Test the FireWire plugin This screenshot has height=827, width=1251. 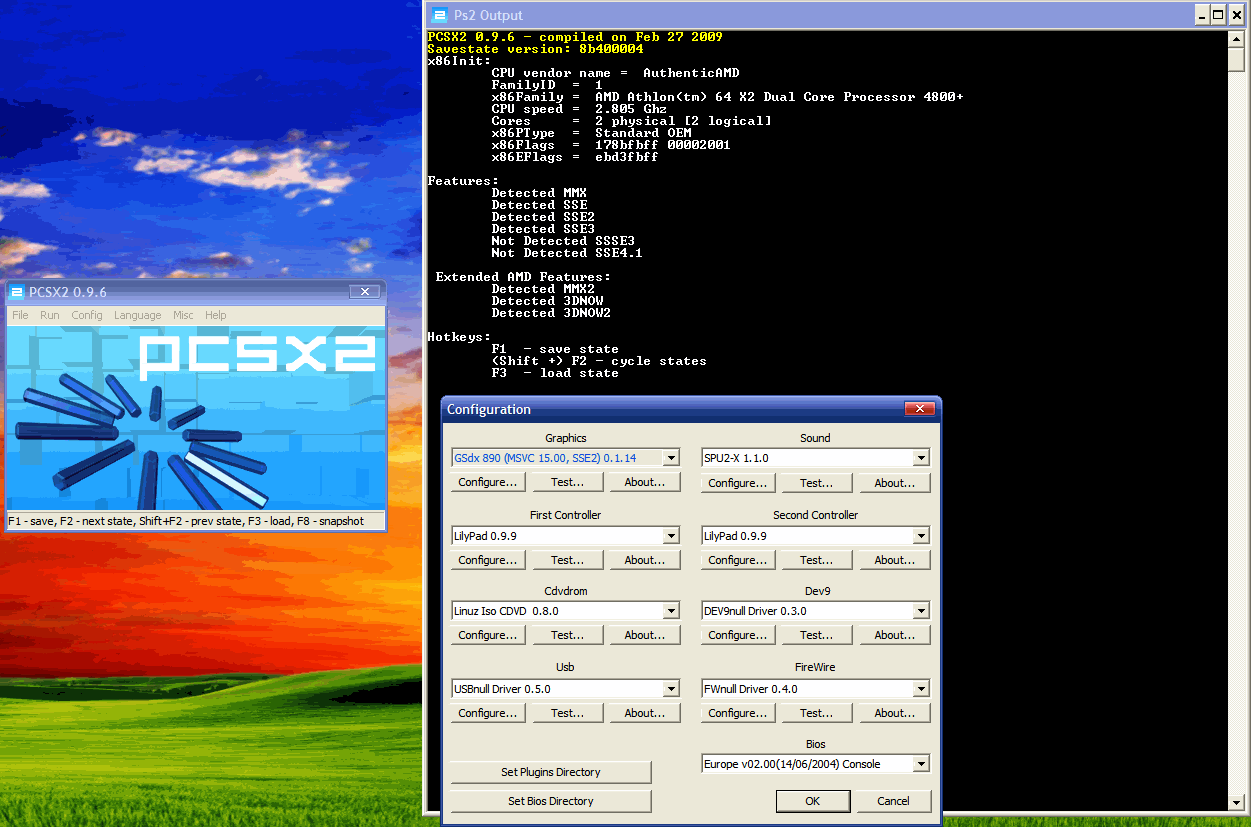tap(817, 713)
